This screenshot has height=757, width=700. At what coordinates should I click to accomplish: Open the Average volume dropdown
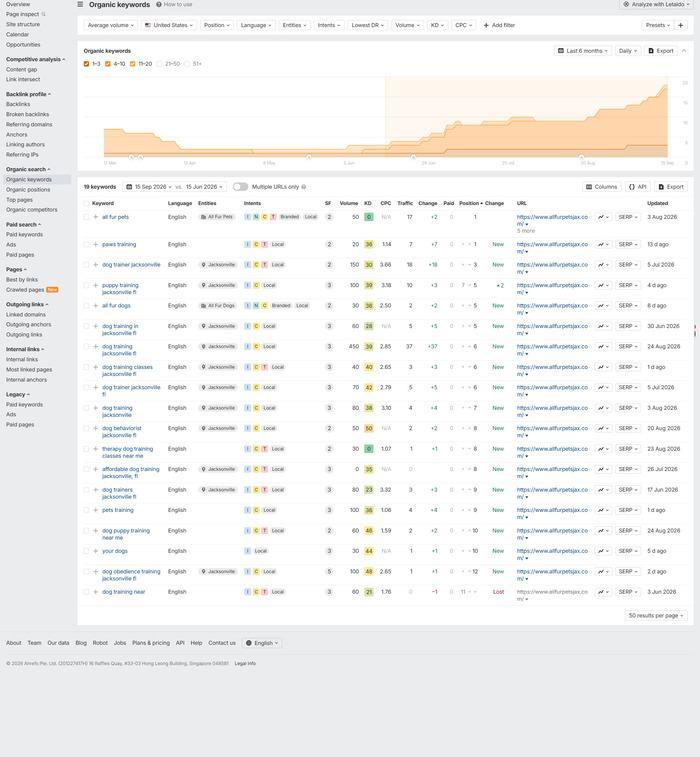coord(111,25)
